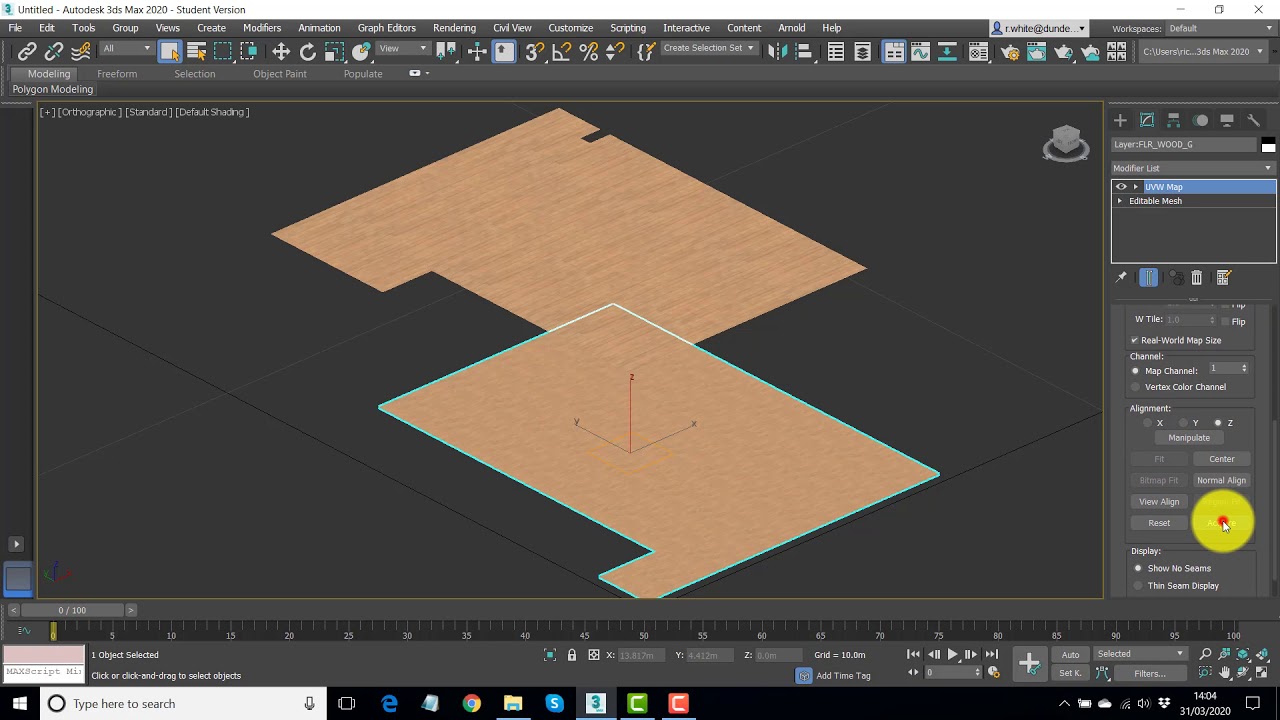Open the Display panel monitor icon
The image size is (1280, 720).
[1227, 120]
